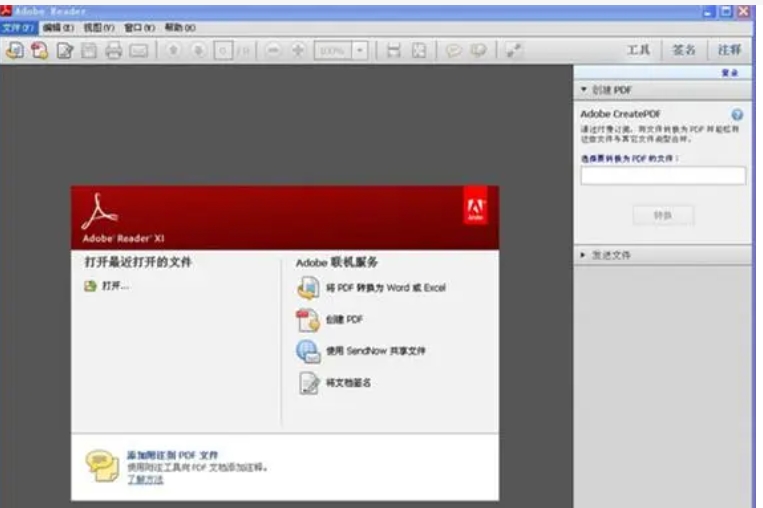Switch to the 工具 pane tab
Image resolution: width=763 pixels, height=508 pixels.
[638, 50]
